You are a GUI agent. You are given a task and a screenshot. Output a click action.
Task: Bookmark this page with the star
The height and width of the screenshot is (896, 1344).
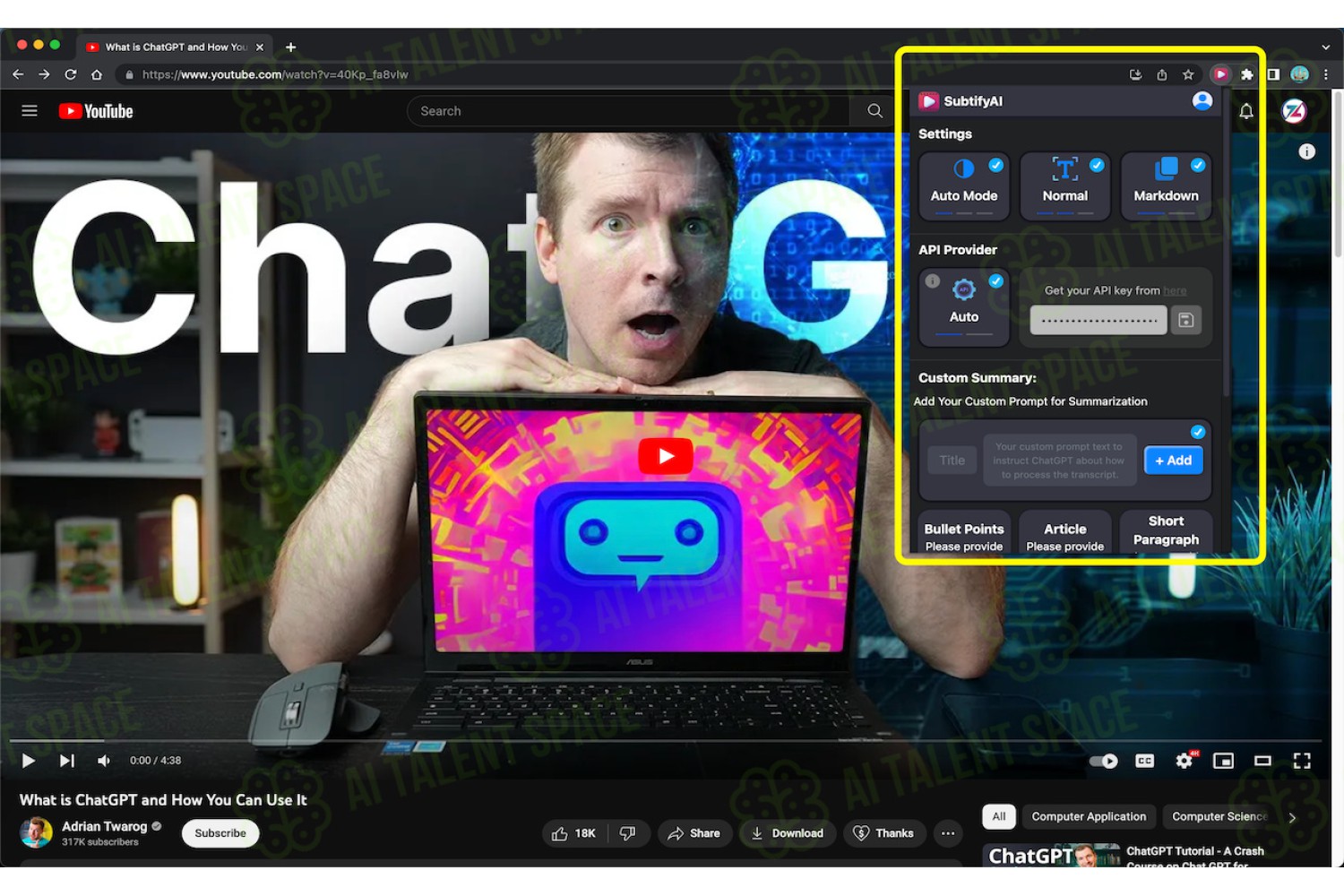tap(1188, 74)
